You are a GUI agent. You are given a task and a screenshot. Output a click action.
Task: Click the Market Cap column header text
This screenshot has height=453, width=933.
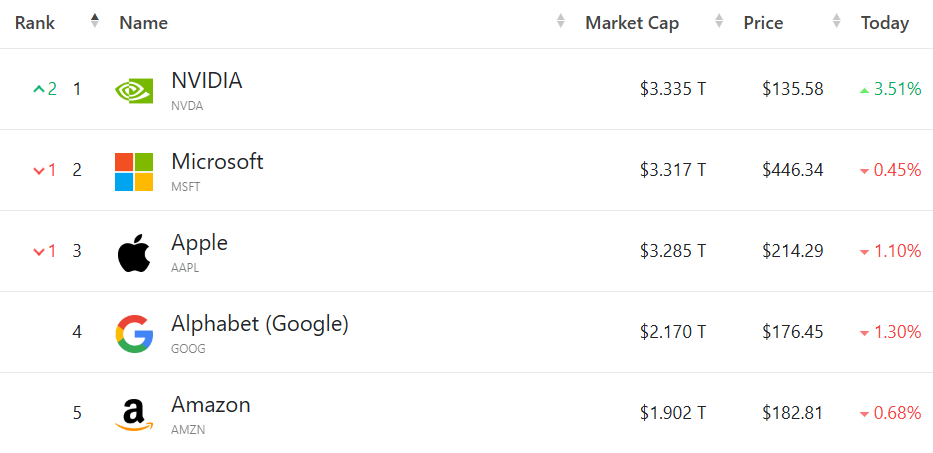point(632,23)
